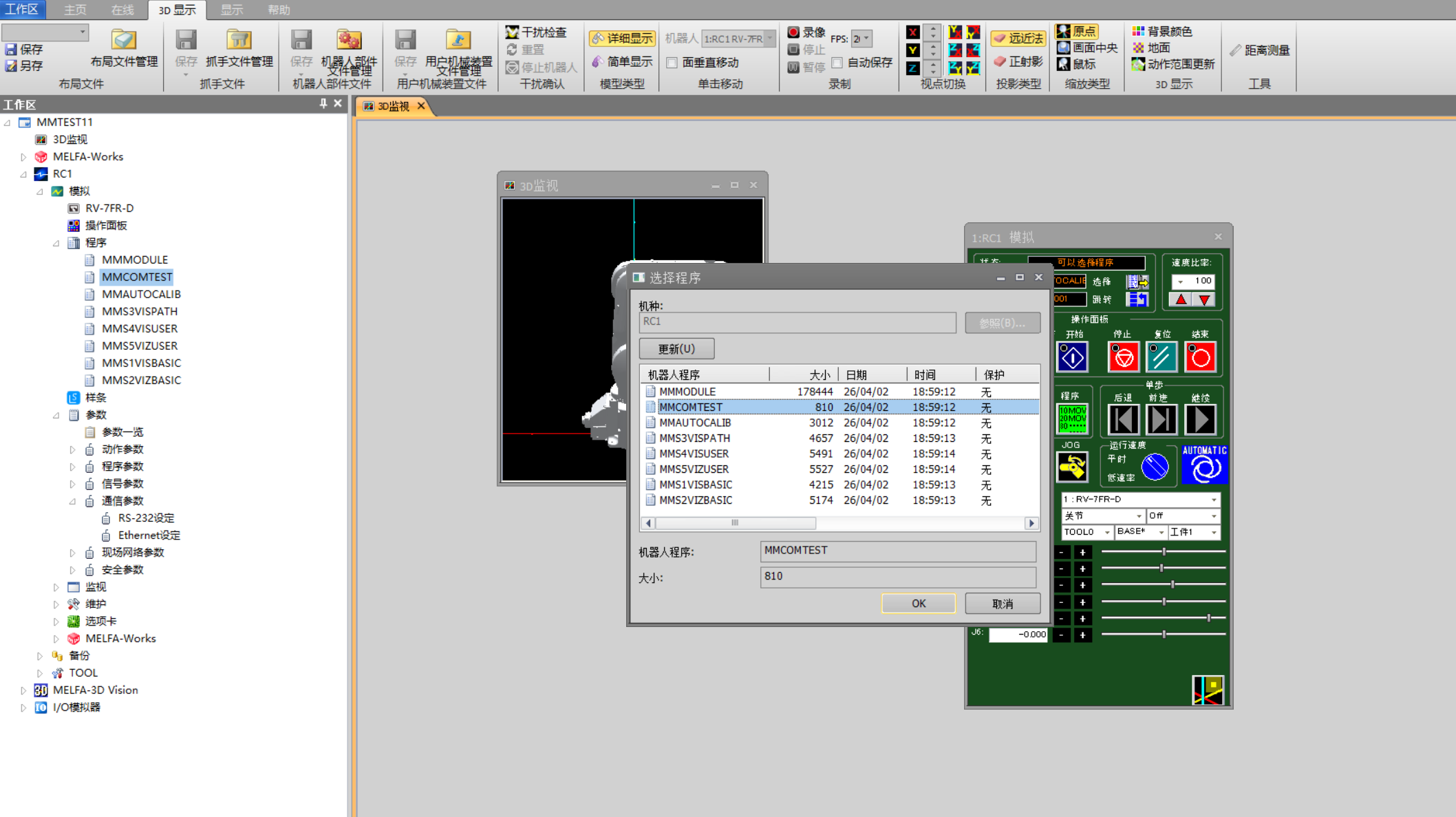Toggle the auto-save checkbox
1456x817 pixels.
[837, 63]
